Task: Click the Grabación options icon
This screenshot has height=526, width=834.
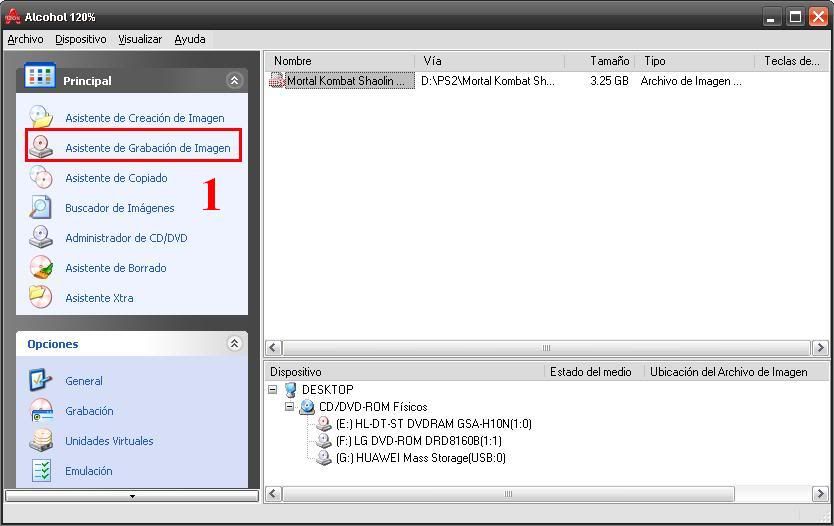Action: (41, 410)
